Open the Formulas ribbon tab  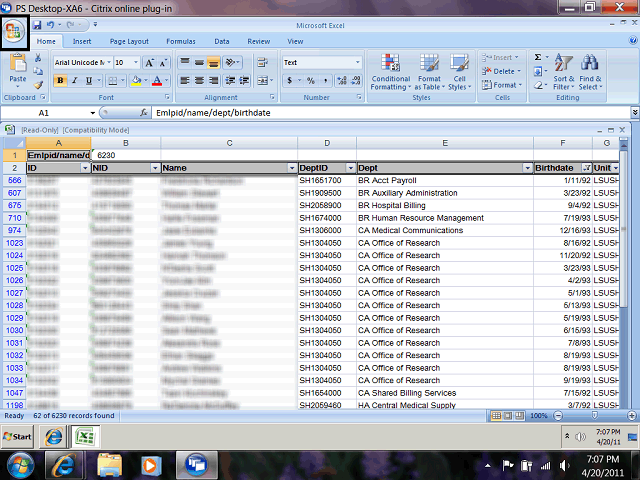(181, 42)
